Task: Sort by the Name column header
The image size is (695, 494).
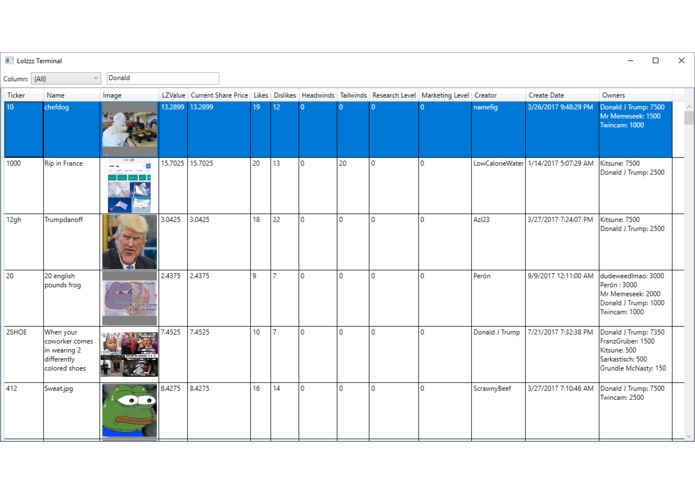Action: [71, 95]
